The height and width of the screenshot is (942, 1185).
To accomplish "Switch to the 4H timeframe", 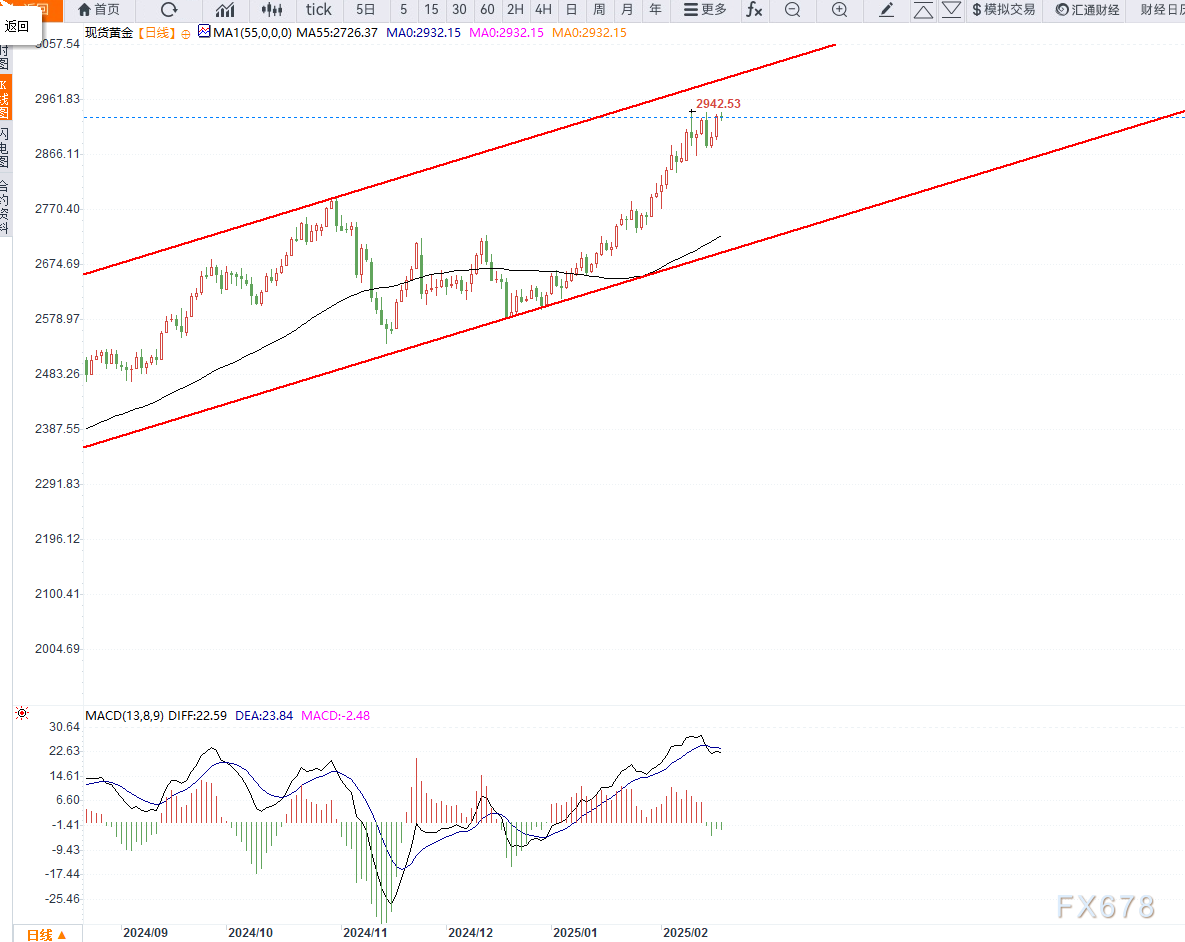I will click(x=543, y=10).
